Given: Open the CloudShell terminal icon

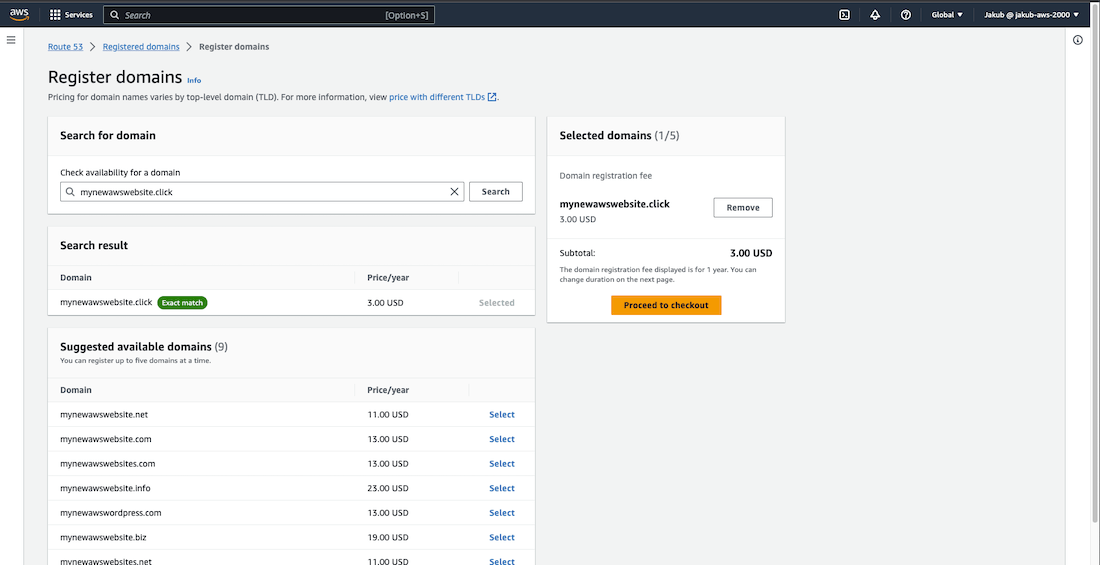Looking at the screenshot, I should point(845,15).
